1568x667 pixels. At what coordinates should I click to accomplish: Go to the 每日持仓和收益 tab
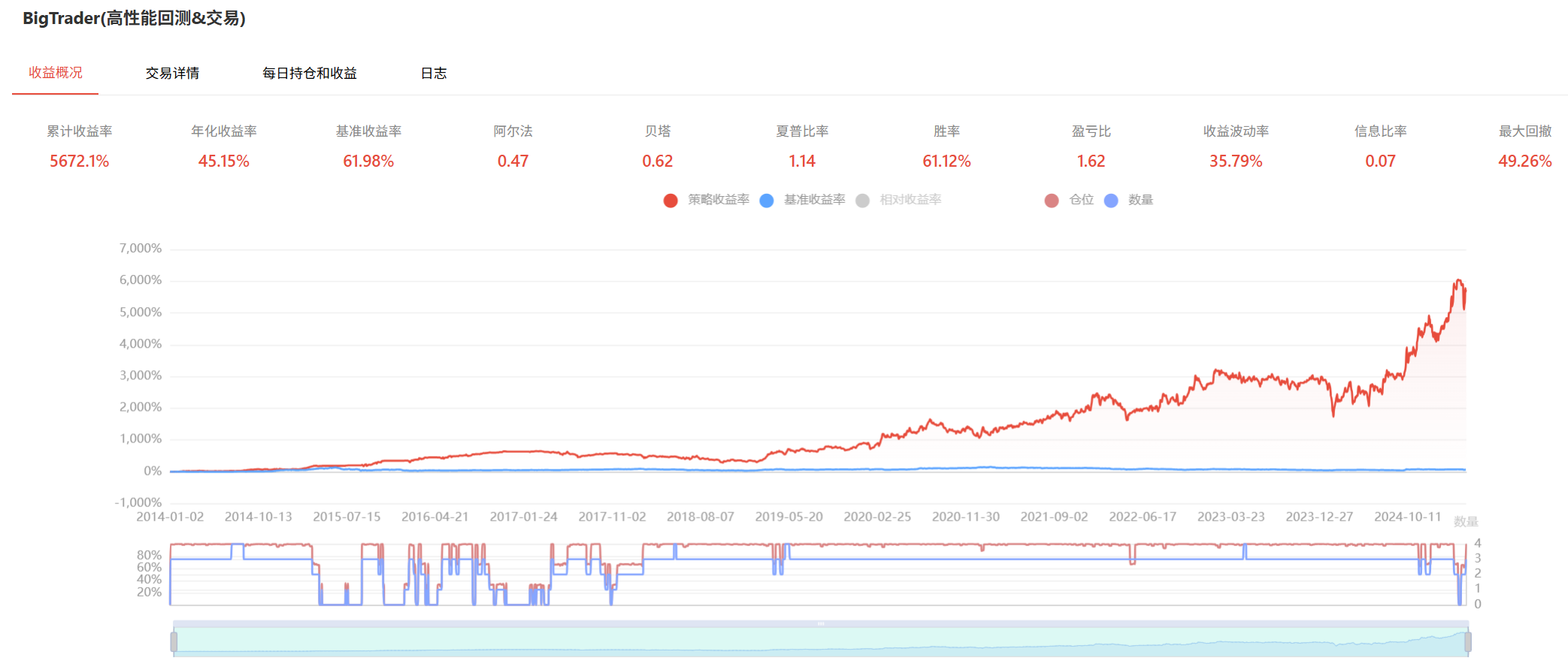pyautogui.click(x=309, y=73)
